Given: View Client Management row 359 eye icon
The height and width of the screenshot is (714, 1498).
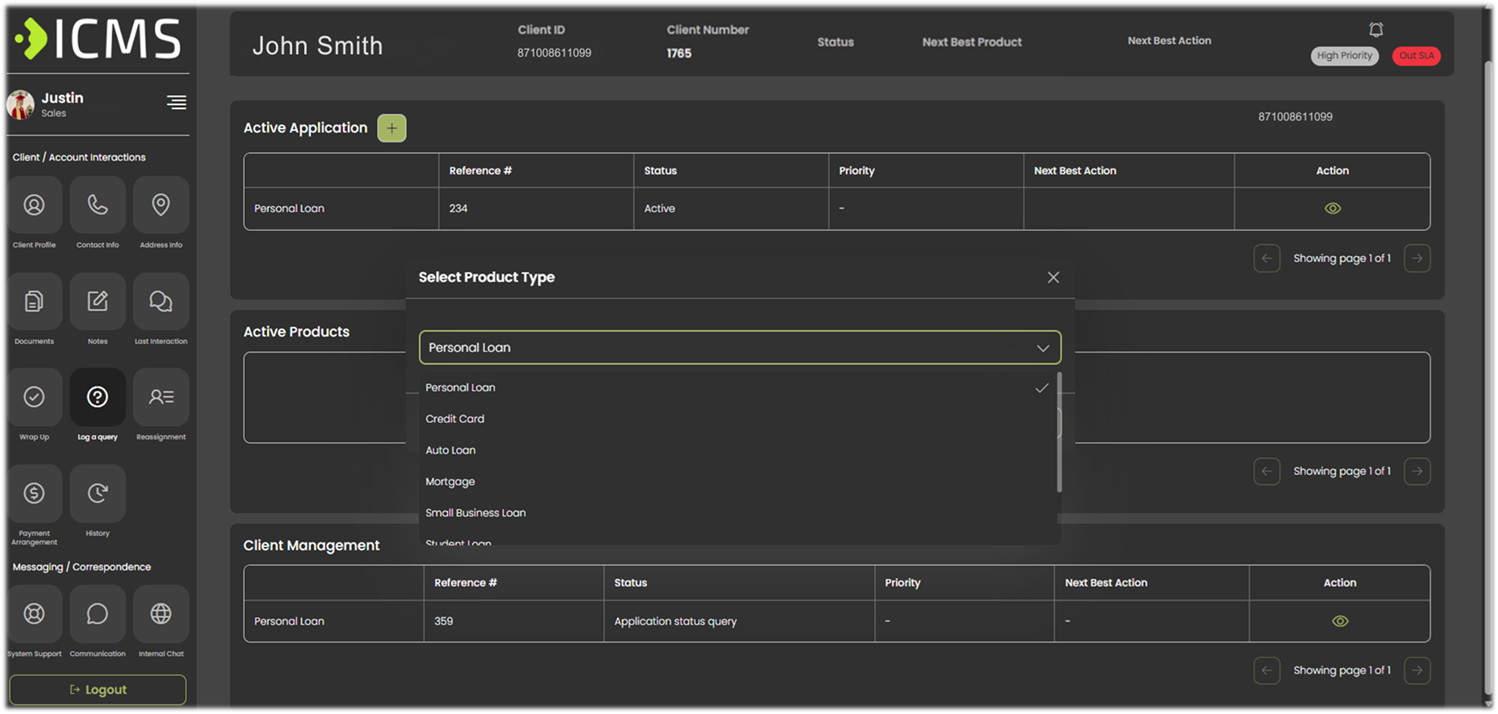Looking at the screenshot, I should point(1339,621).
